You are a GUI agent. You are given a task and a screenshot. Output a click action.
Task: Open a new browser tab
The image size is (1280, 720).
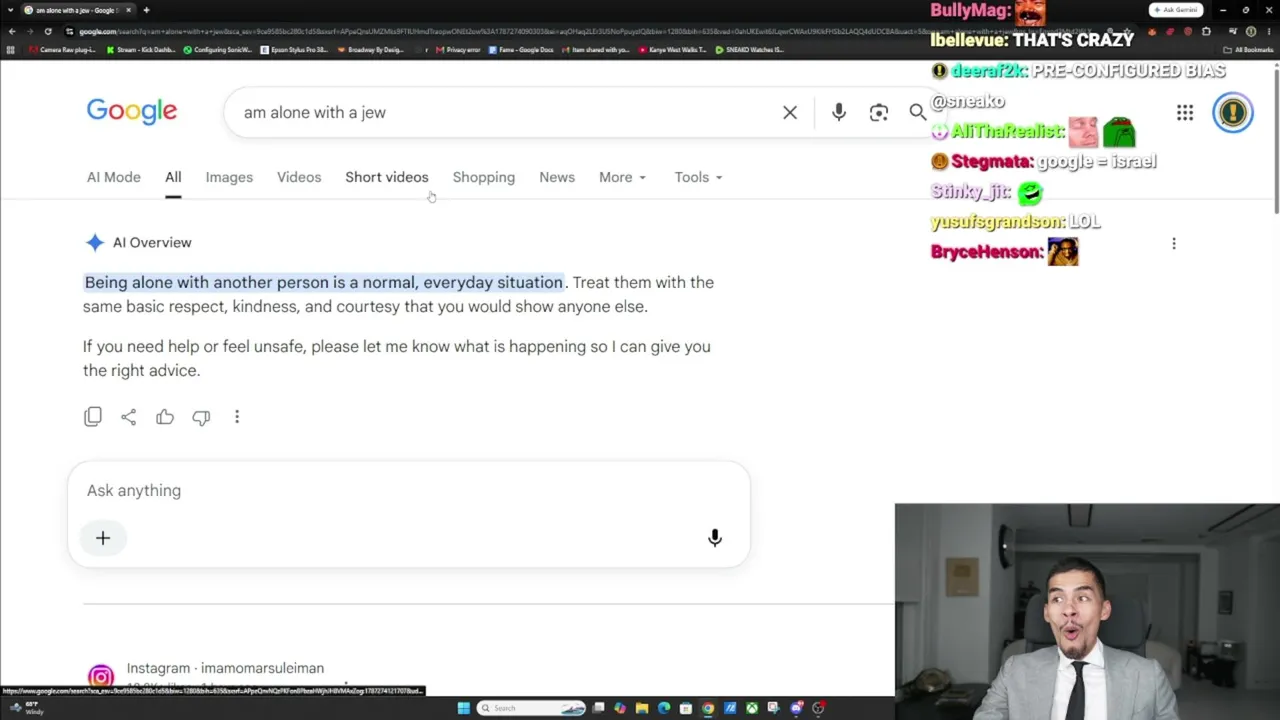[146, 10]
